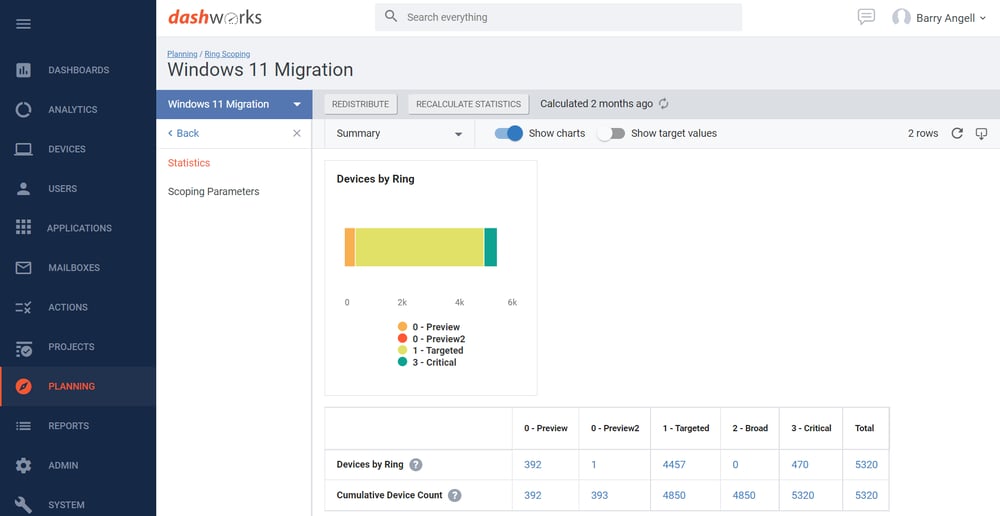Click the recalculating spinner icon beside Calculated
This screenshot has width=1000, height=516.
tap(663, 104)
